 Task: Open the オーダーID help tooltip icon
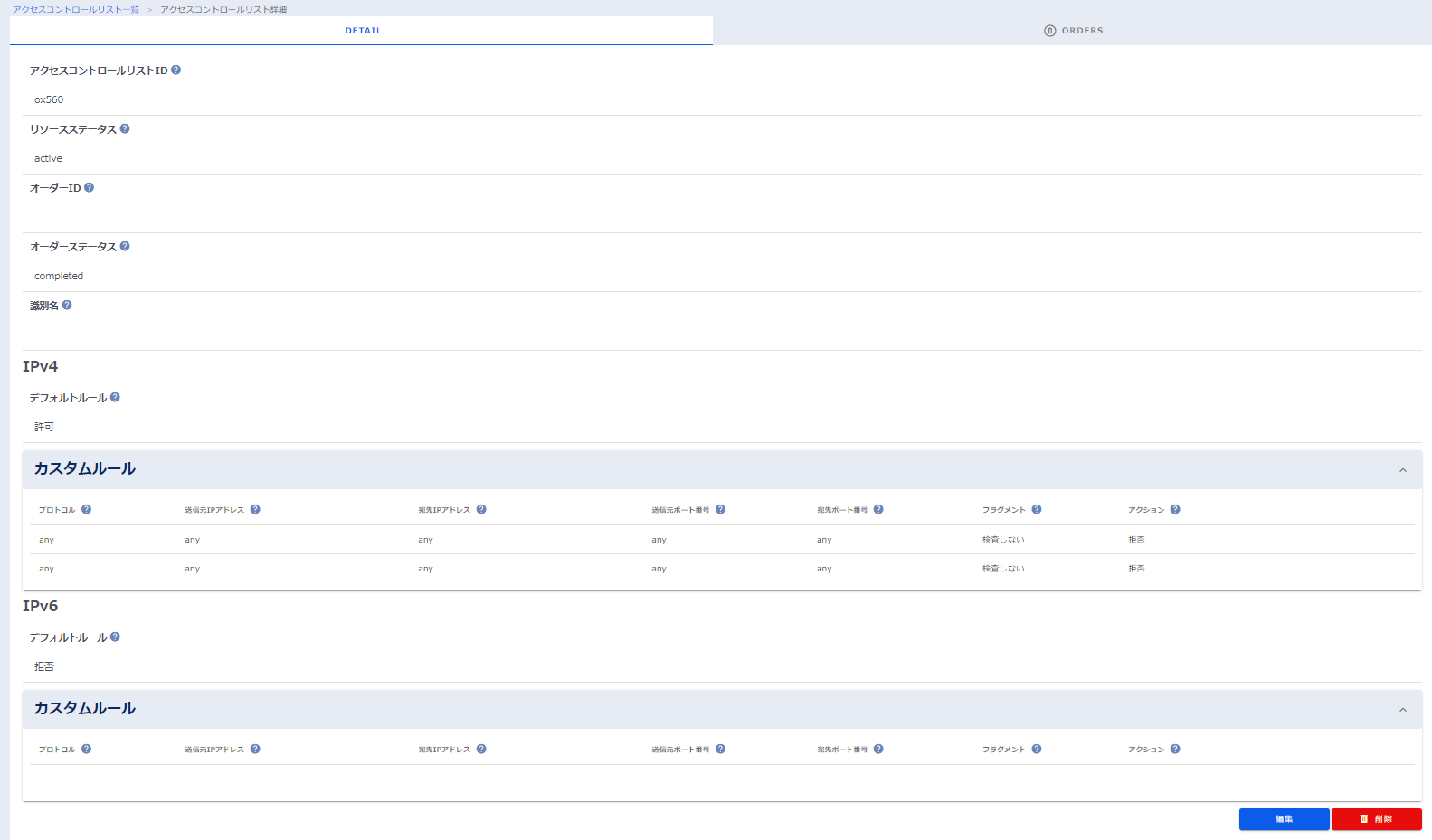point(89,187)
